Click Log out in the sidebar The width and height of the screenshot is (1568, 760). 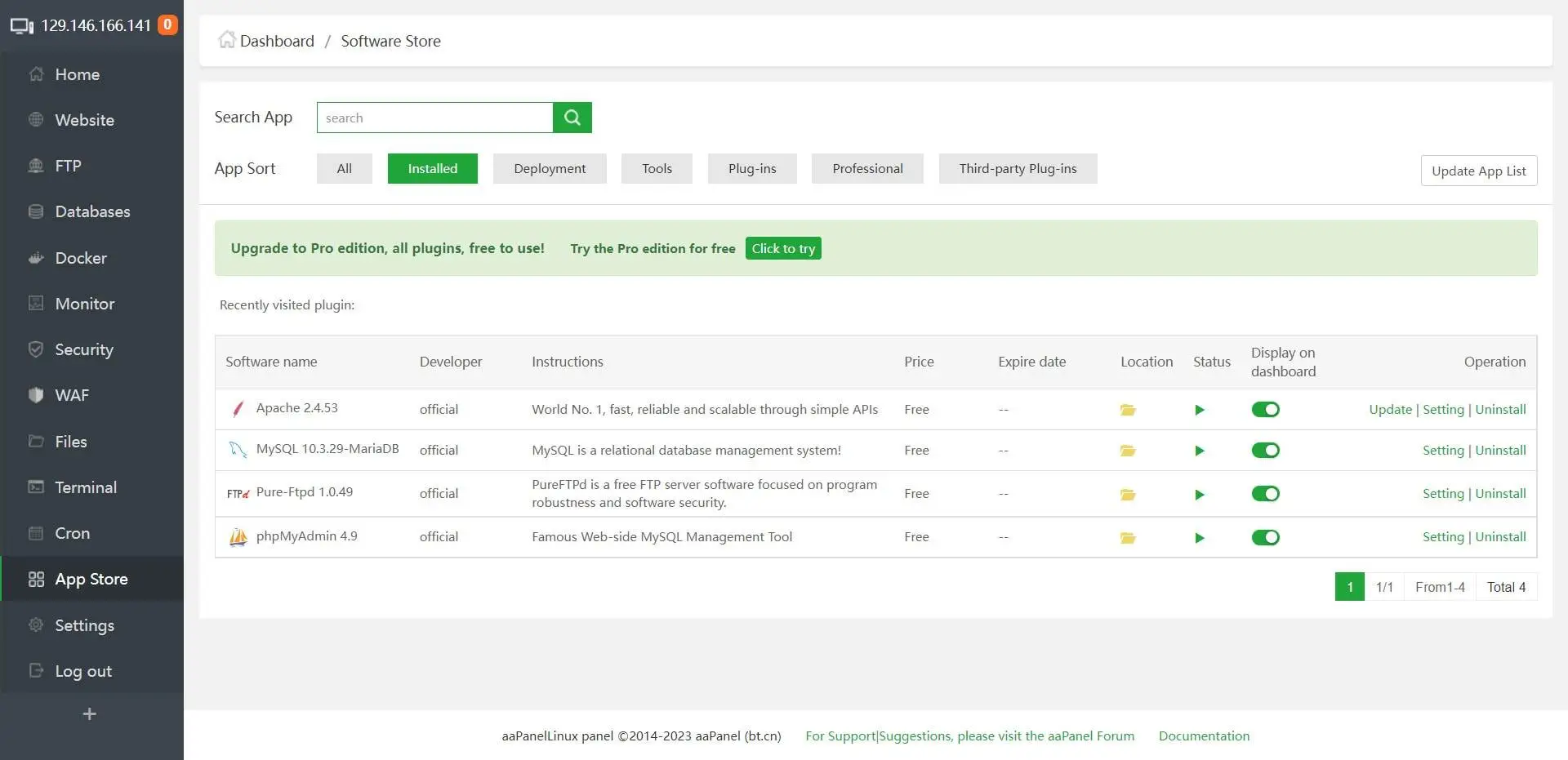coord(91,671)
